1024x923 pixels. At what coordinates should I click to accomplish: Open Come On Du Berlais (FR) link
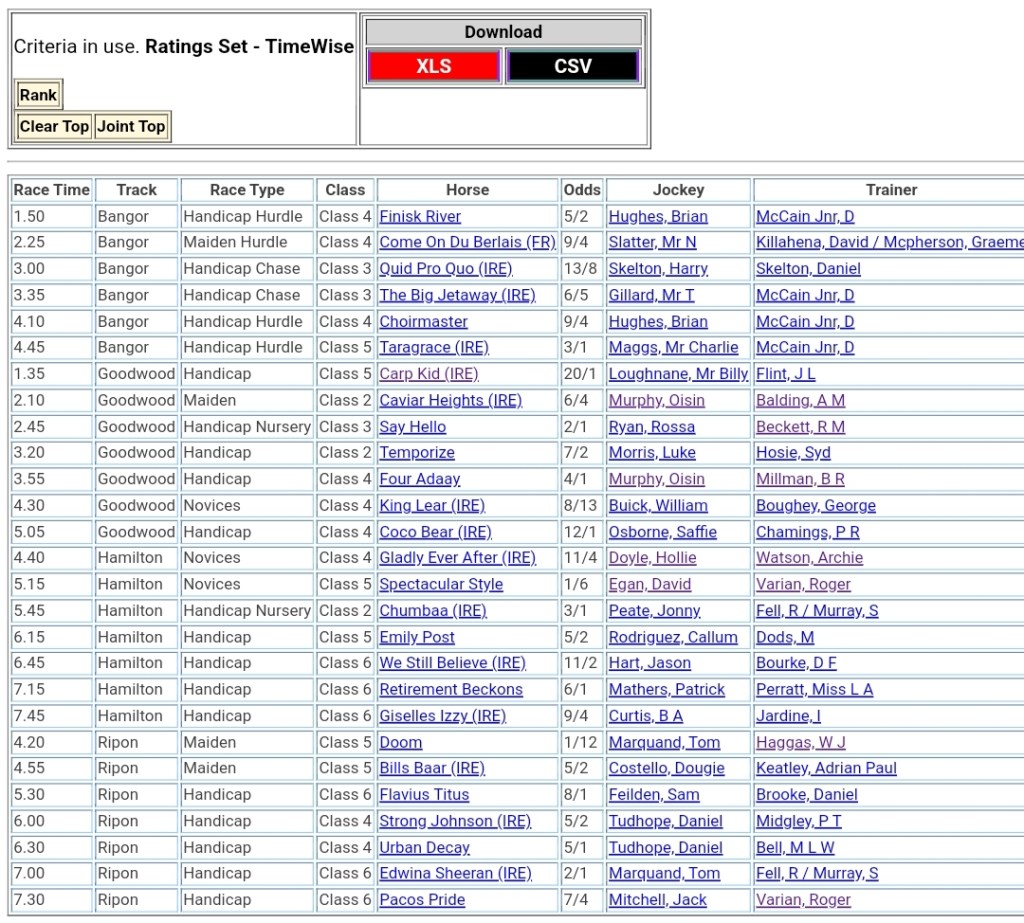(467, 242)
